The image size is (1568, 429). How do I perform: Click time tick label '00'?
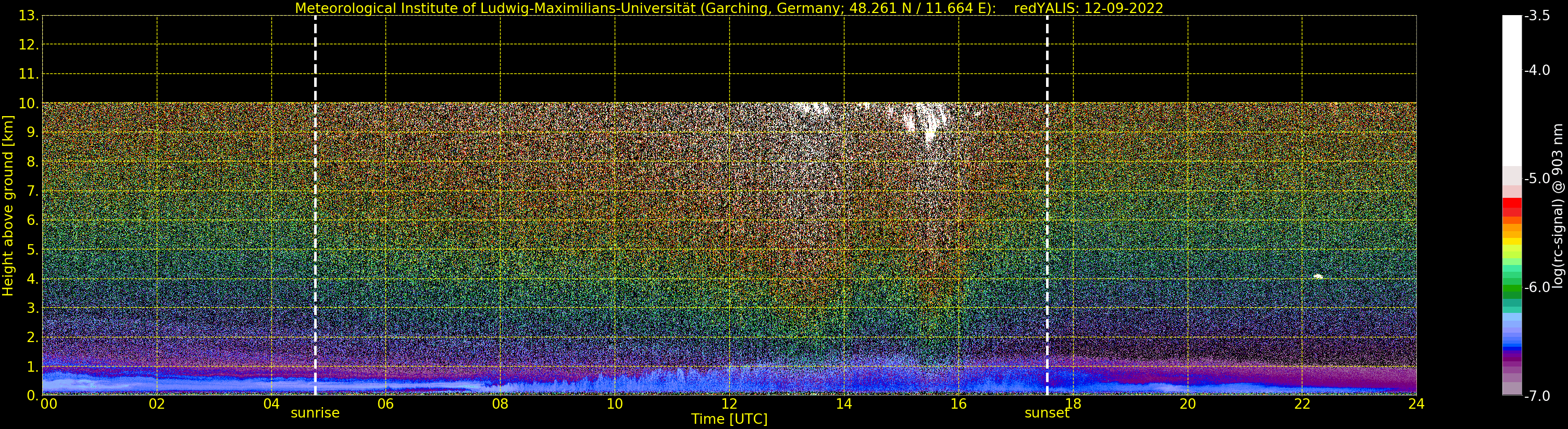[x=48, y=403]
